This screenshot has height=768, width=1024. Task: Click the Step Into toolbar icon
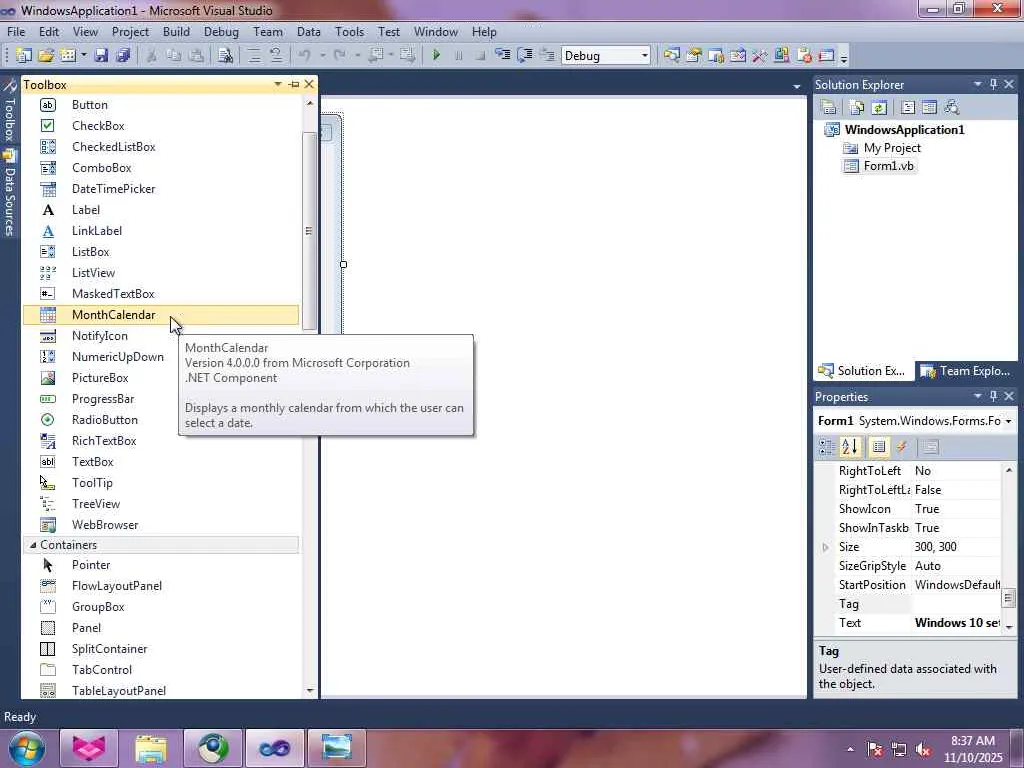(x=503, y=56)
